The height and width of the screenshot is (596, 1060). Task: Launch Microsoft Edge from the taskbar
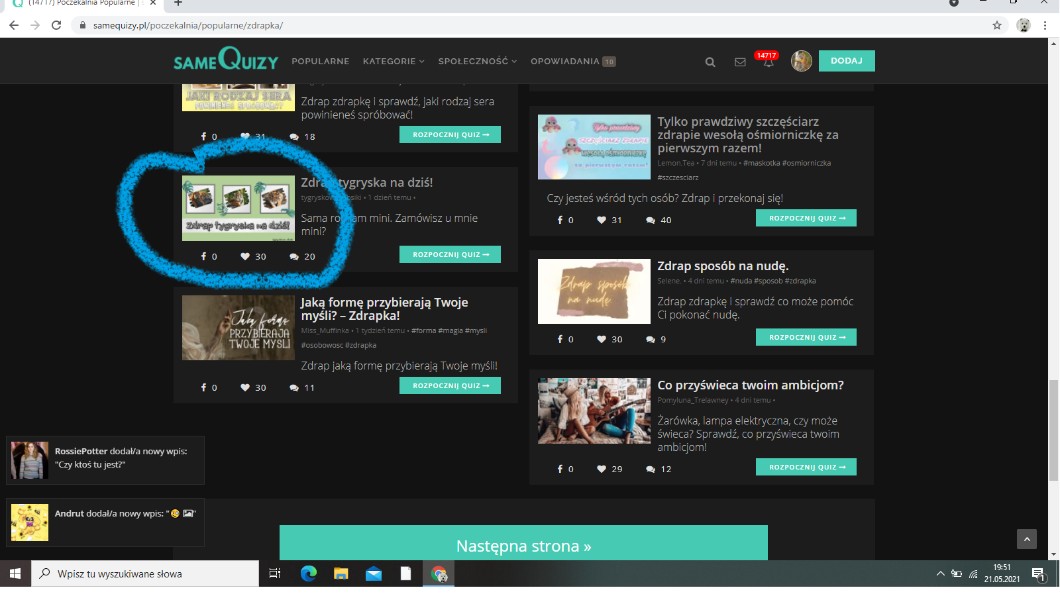[309, 574]
